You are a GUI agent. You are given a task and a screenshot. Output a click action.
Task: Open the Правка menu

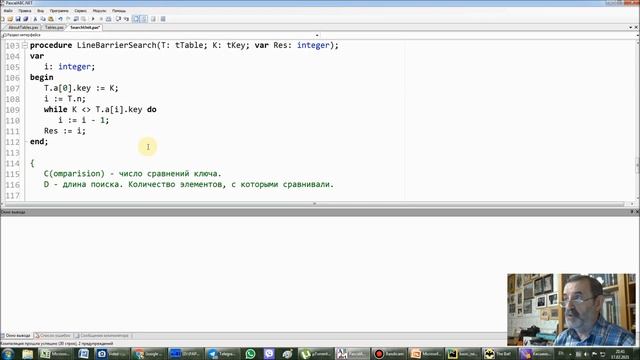tap(25, 11)
